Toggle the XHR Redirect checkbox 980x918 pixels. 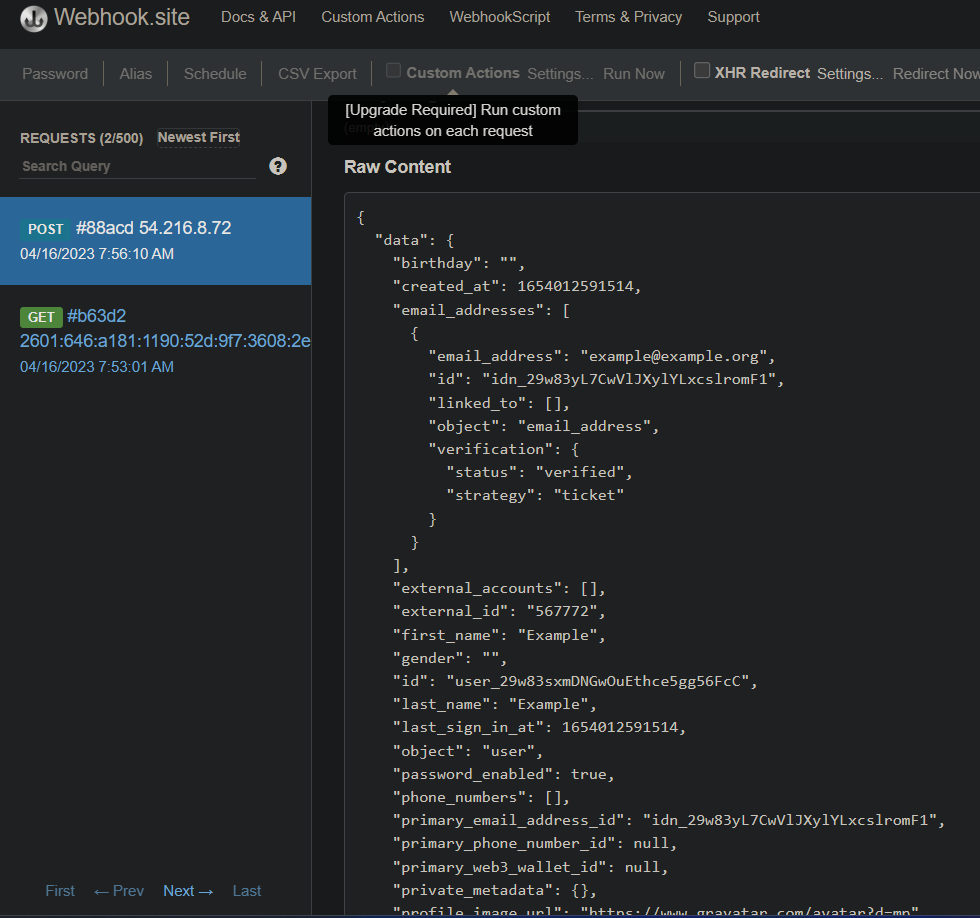(x=702, y=71)
